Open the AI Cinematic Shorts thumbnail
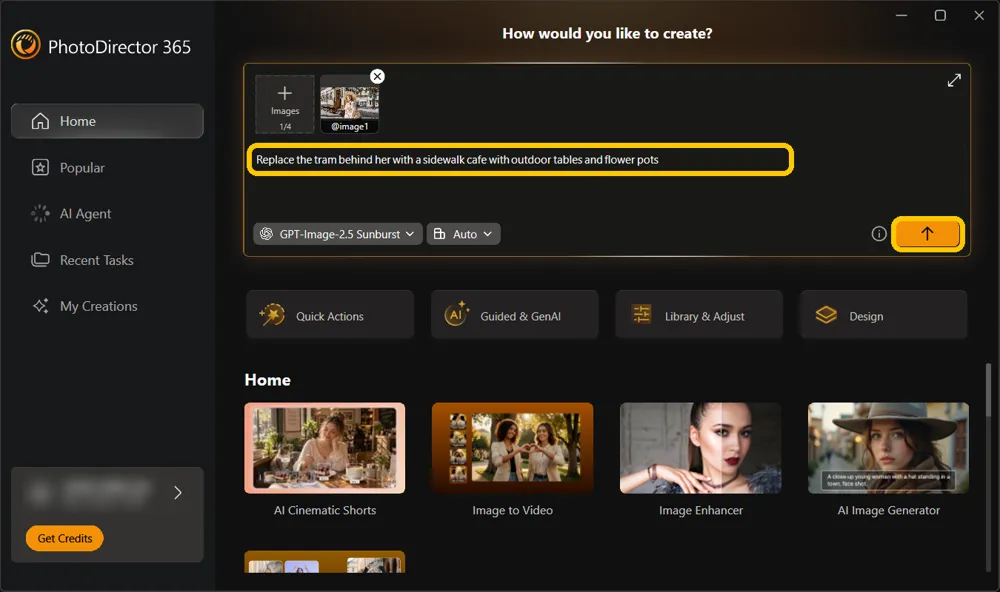 click(x=325, y=448)
